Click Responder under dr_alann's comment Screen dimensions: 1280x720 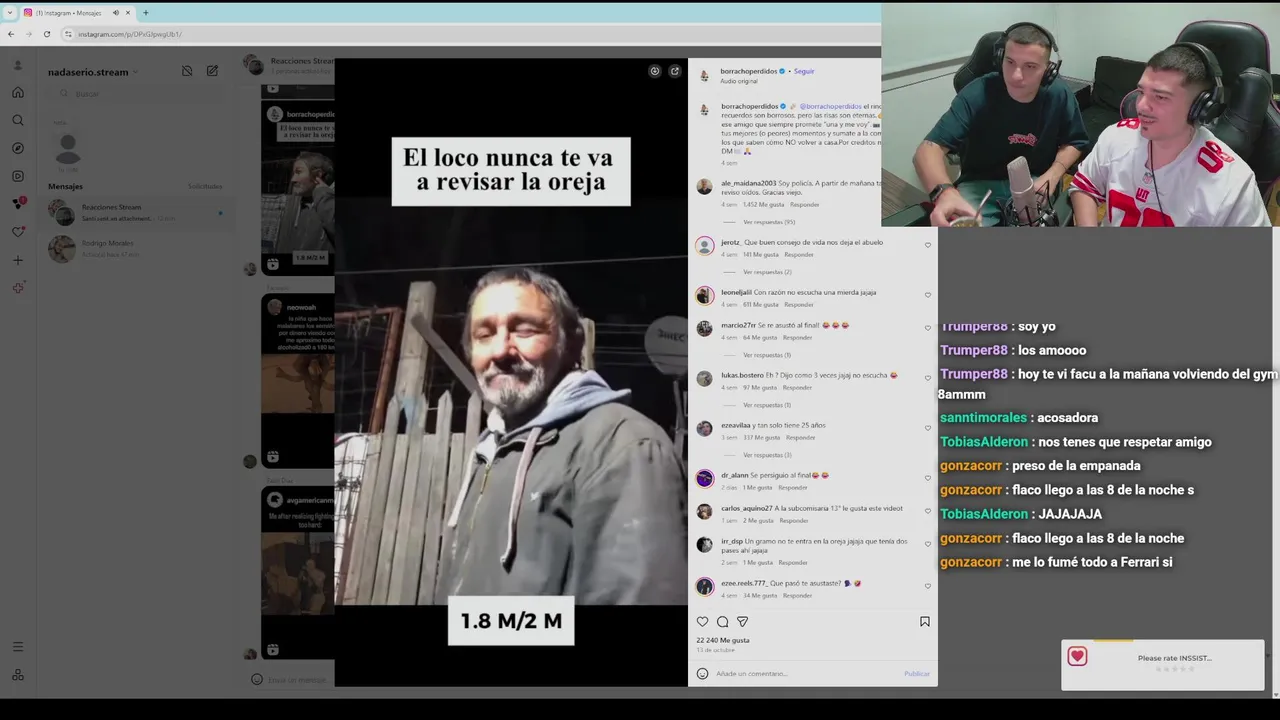point(792,487)
